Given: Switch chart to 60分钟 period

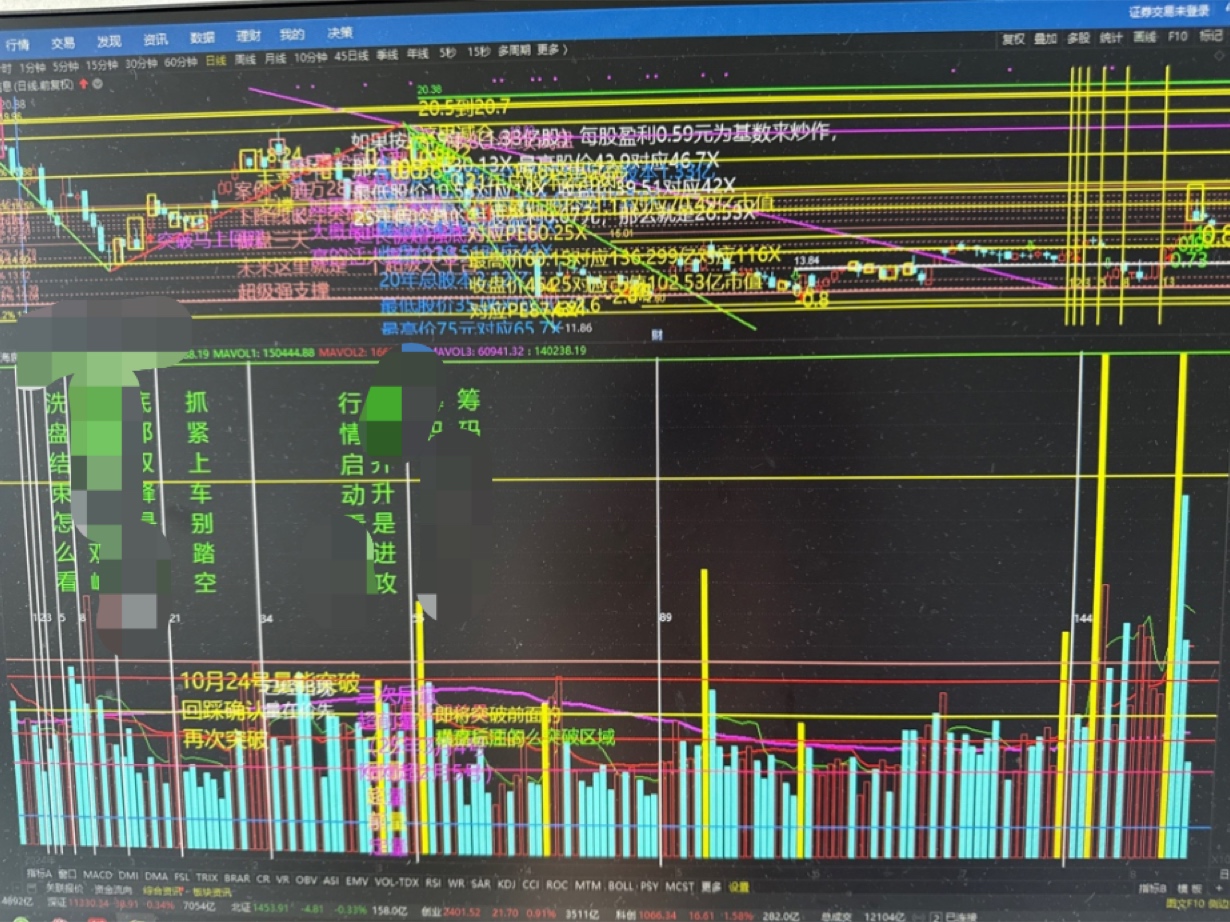Looking at the screenshot, I should pos(181,62).
